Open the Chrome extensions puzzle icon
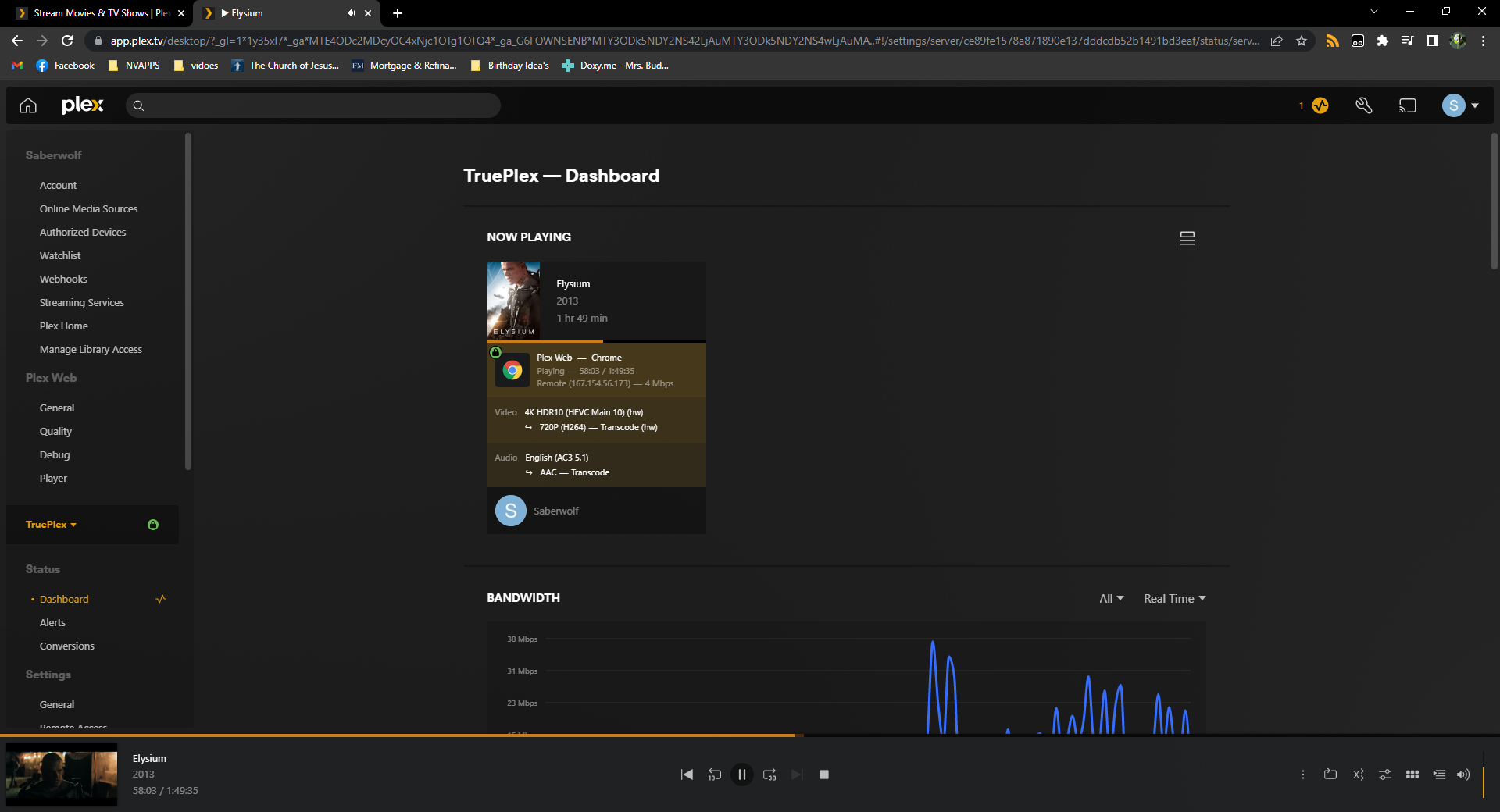Image resolution: width=1500 pixels, height=812 pixels. click(x=1383, y=41)
